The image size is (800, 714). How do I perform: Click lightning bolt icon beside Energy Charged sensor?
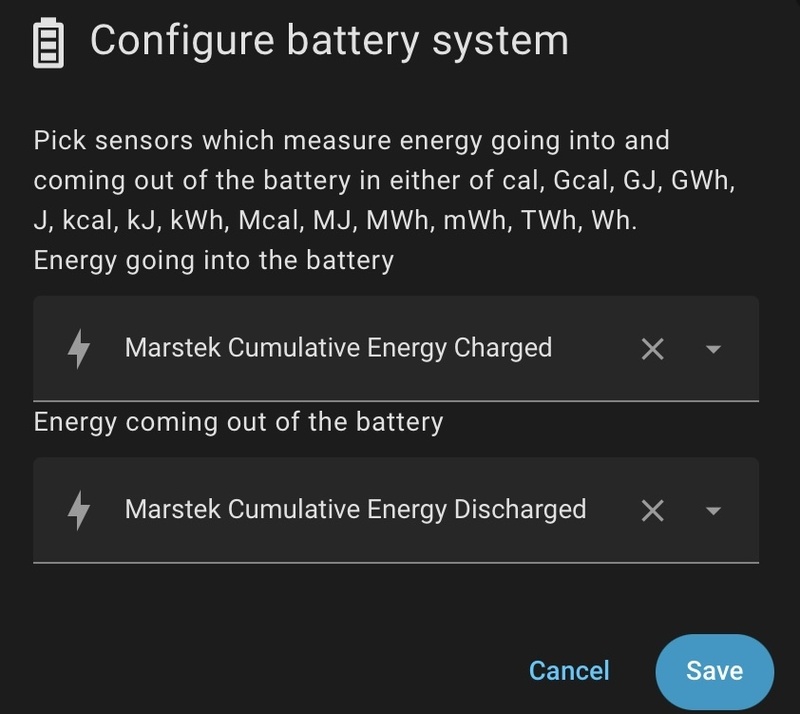(78, 348)
